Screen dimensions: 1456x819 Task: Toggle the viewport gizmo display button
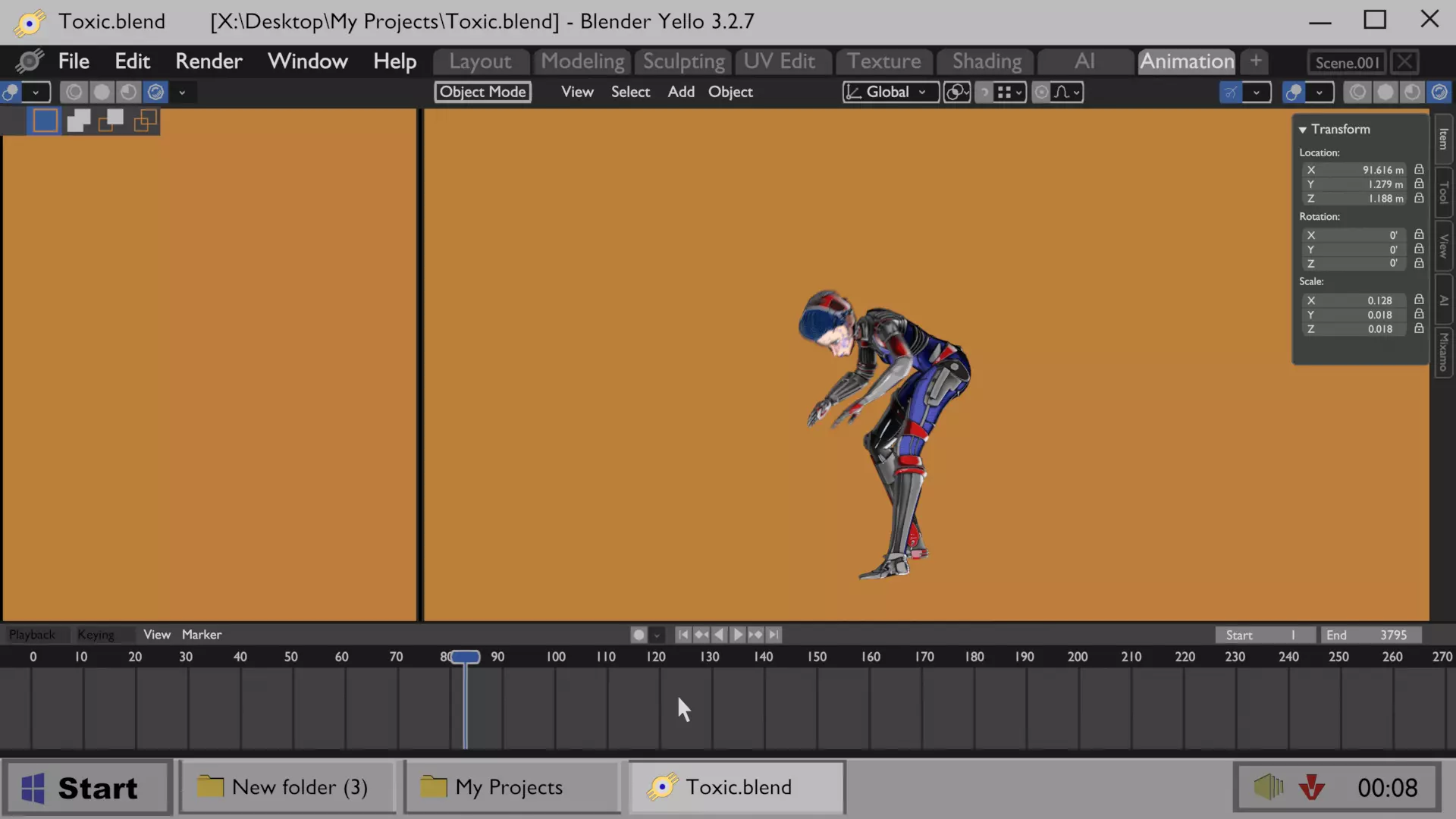(1231, 93)
